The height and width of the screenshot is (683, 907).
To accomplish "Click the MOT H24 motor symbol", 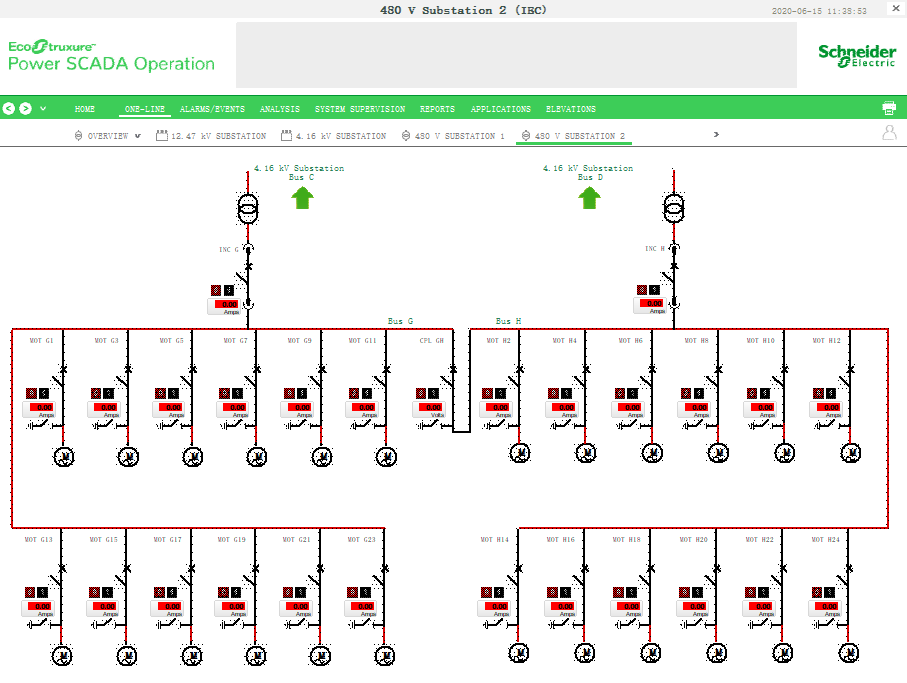I will click(x=849, y=653).
